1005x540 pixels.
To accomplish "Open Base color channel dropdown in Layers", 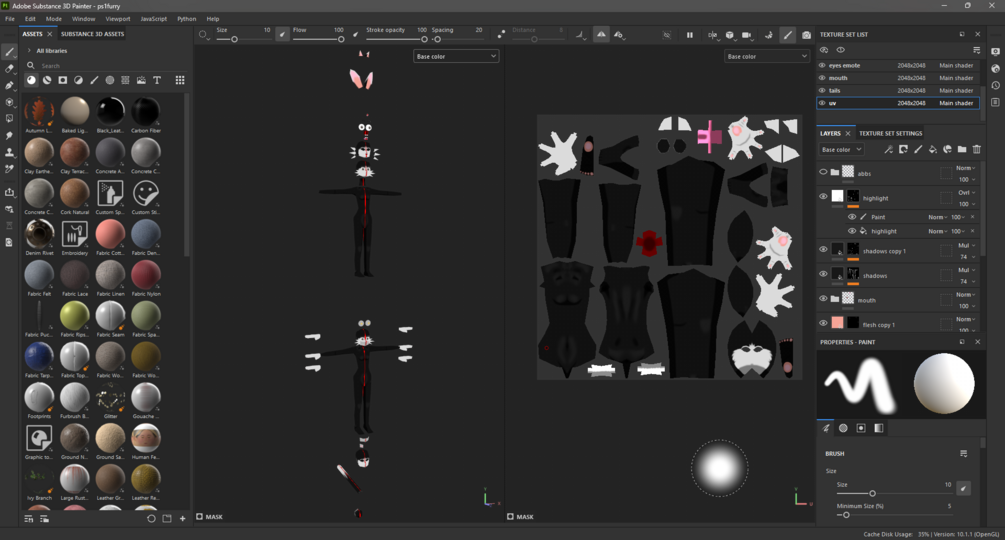I will tap(842, 149).
